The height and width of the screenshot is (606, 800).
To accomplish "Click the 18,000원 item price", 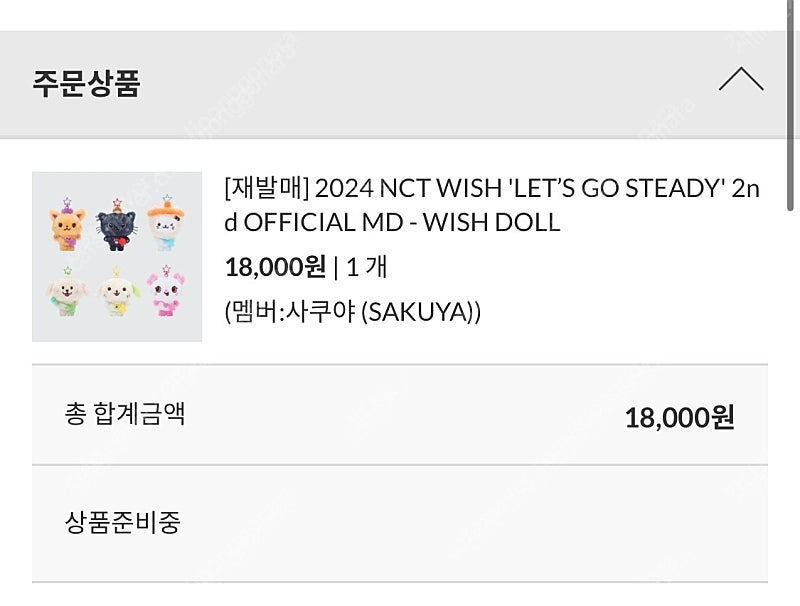I will [275, 266].
